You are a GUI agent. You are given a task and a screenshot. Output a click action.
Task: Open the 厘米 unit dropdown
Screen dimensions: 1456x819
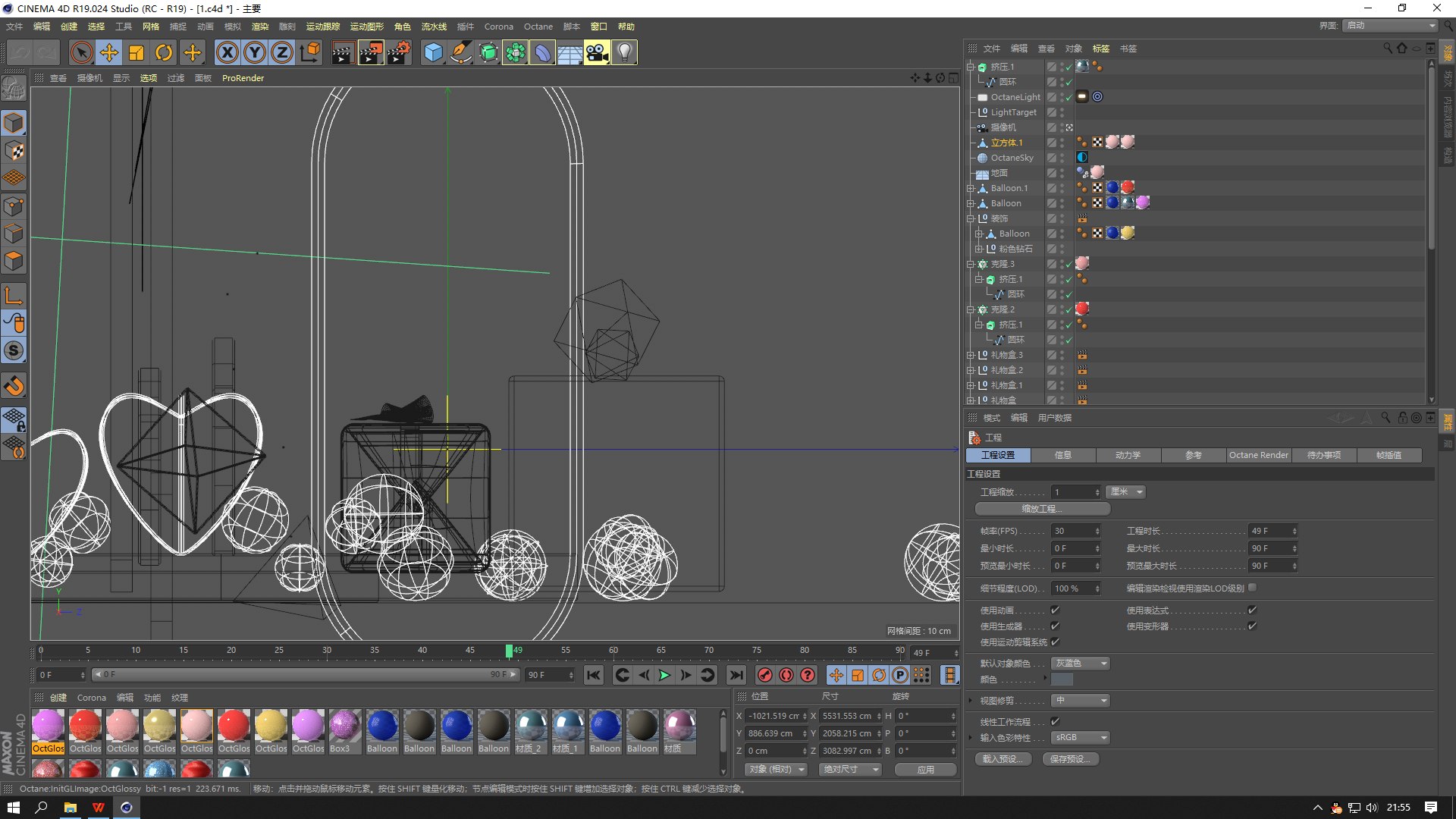coord(1125,492)
